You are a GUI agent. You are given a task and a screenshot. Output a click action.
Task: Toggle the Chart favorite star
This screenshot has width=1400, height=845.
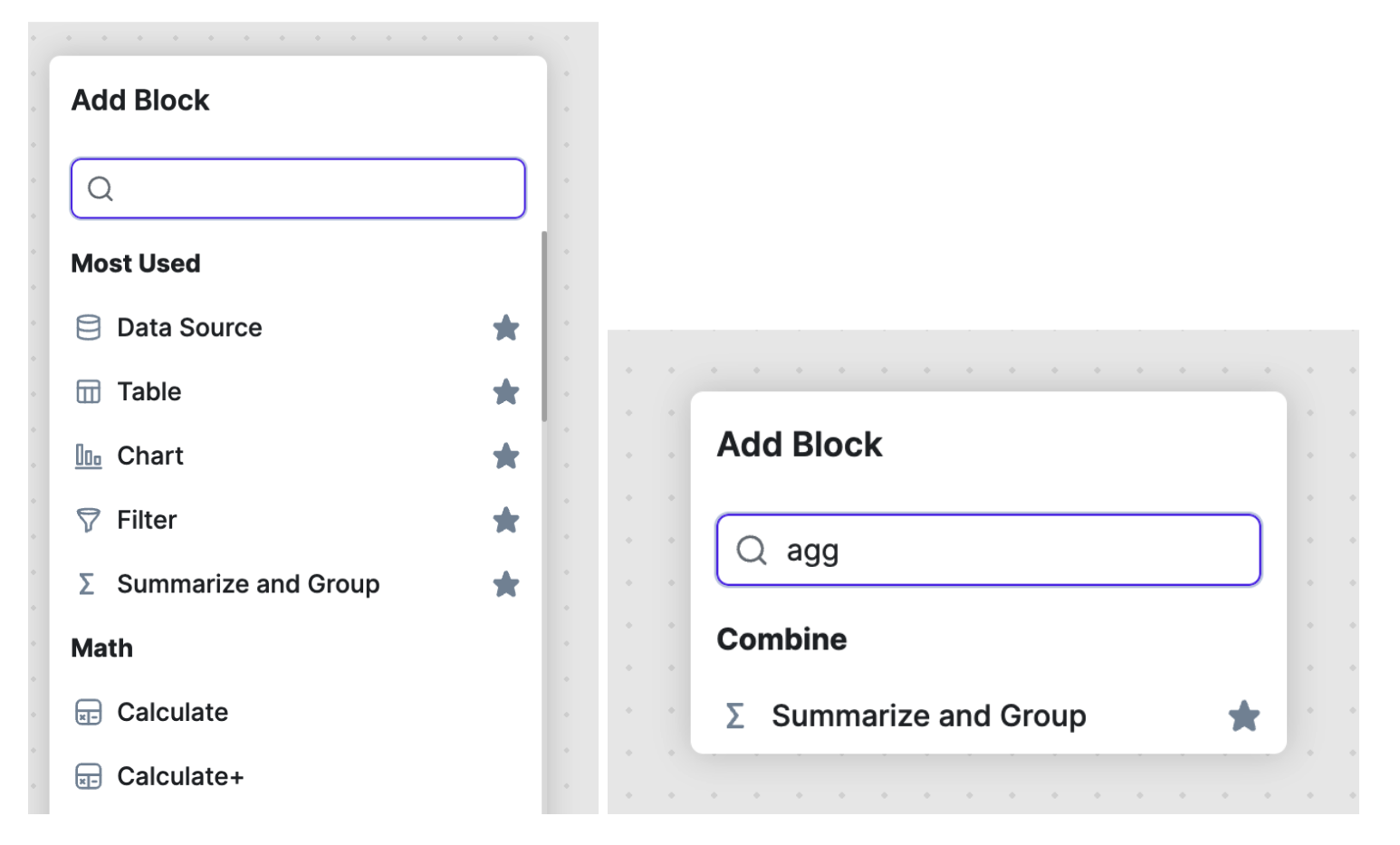[x=505, y=456]
